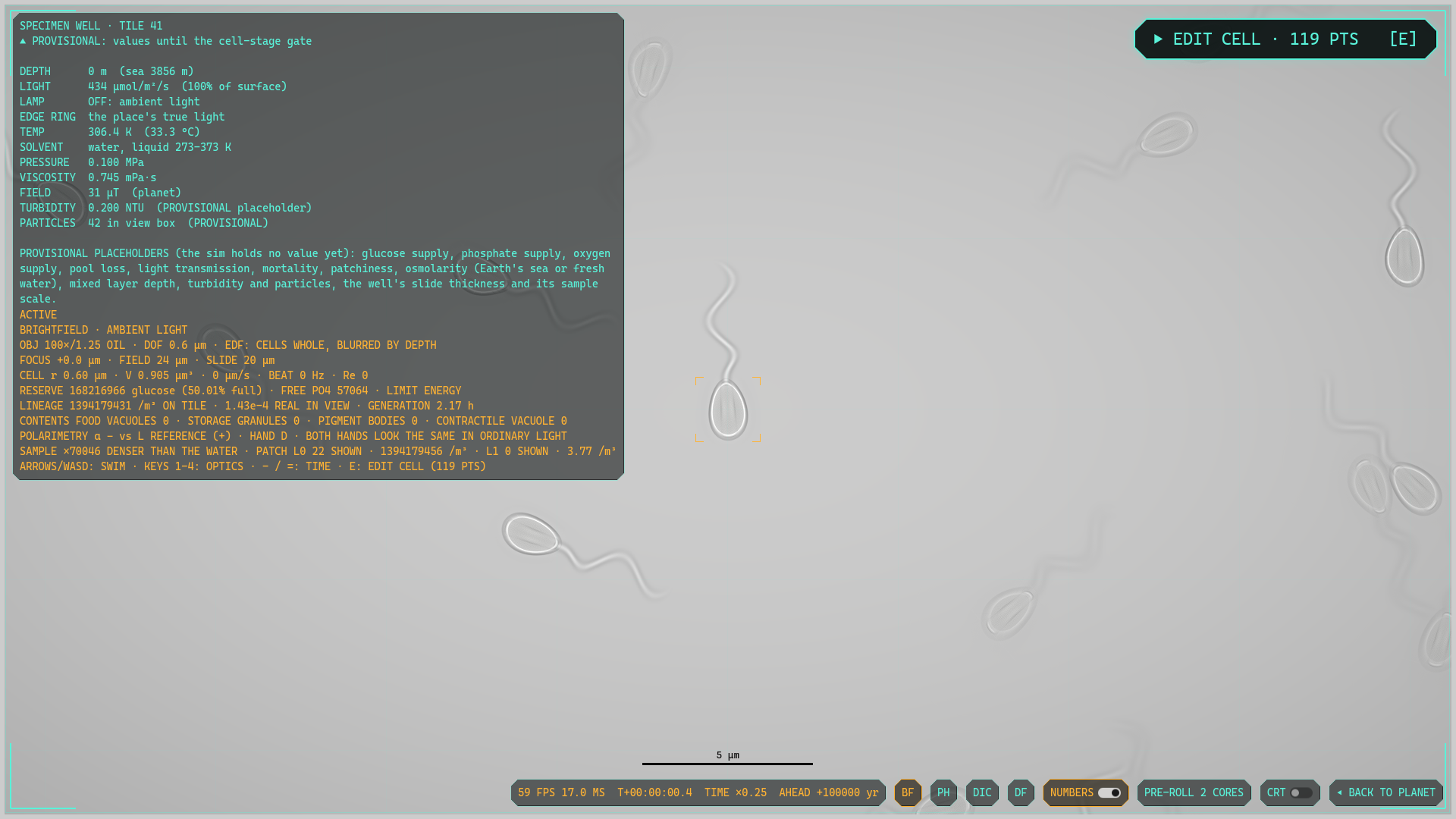Viewport: 1456px width, 819px height.
Task: Click the Pre-roll 2 cores button
Action: coord(1194,792)
